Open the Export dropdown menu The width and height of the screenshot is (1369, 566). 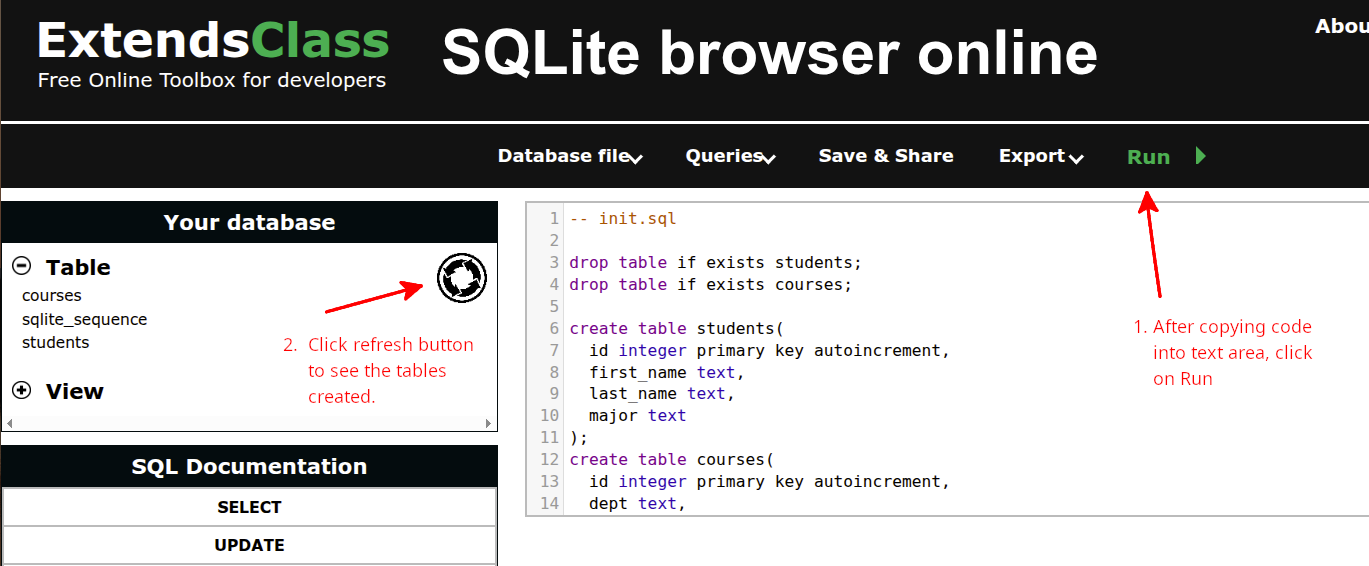(1041, 156)
